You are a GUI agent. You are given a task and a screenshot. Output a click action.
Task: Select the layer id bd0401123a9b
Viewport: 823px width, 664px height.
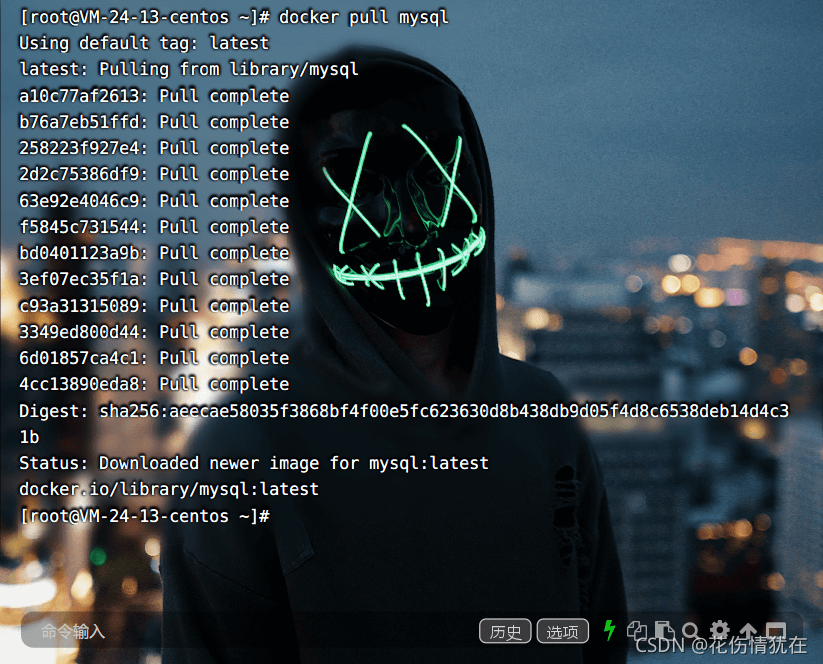point(79,253)
